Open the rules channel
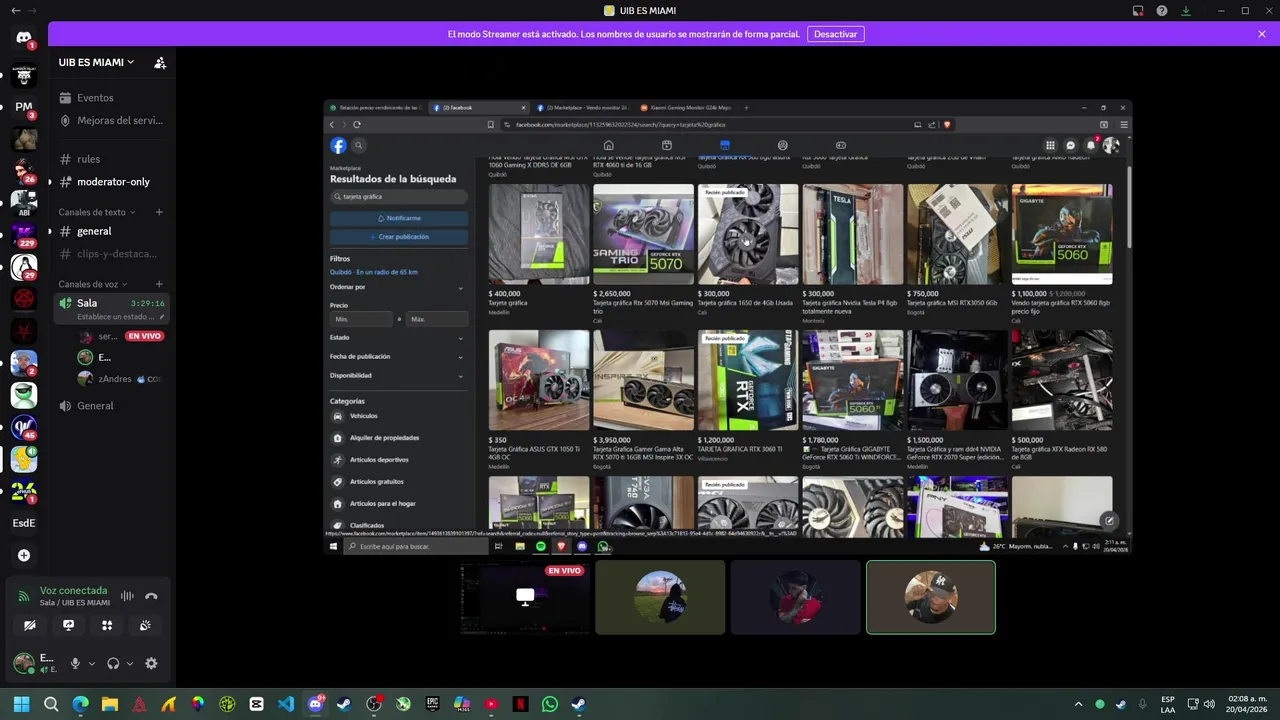 [x=110, y=159]
